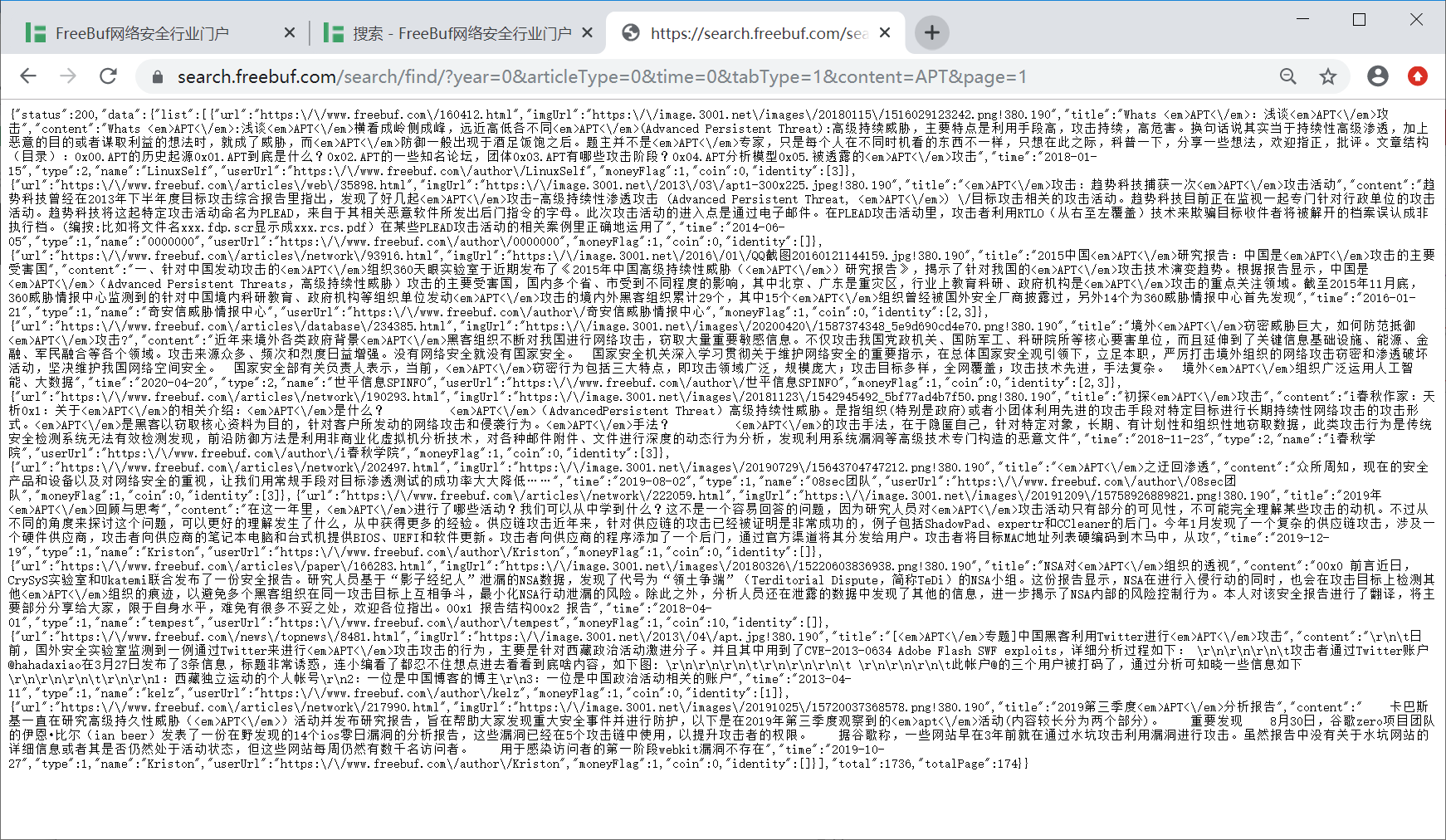Click the "total":1736 text
Image resolution: width=1446 pixels, height=840 pixels.
click(x=872, y=764)
